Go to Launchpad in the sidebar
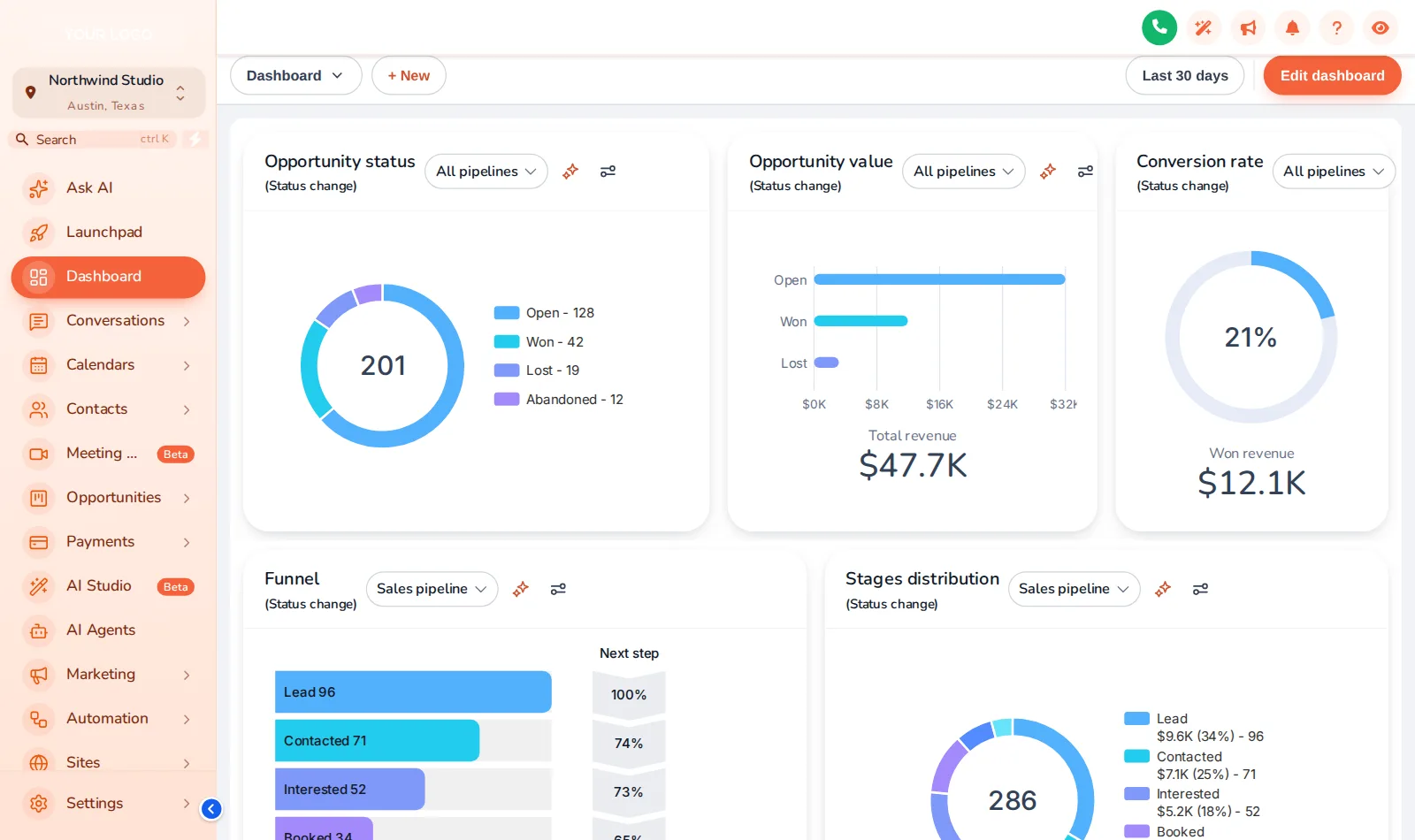 click(x=109, y=232)
